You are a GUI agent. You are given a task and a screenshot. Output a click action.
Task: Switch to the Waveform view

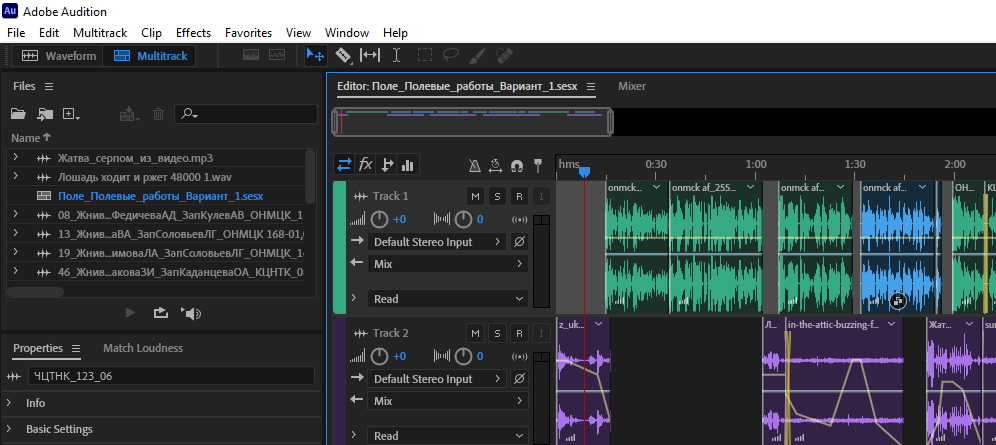pyautogui.click(x=59, y=56)
